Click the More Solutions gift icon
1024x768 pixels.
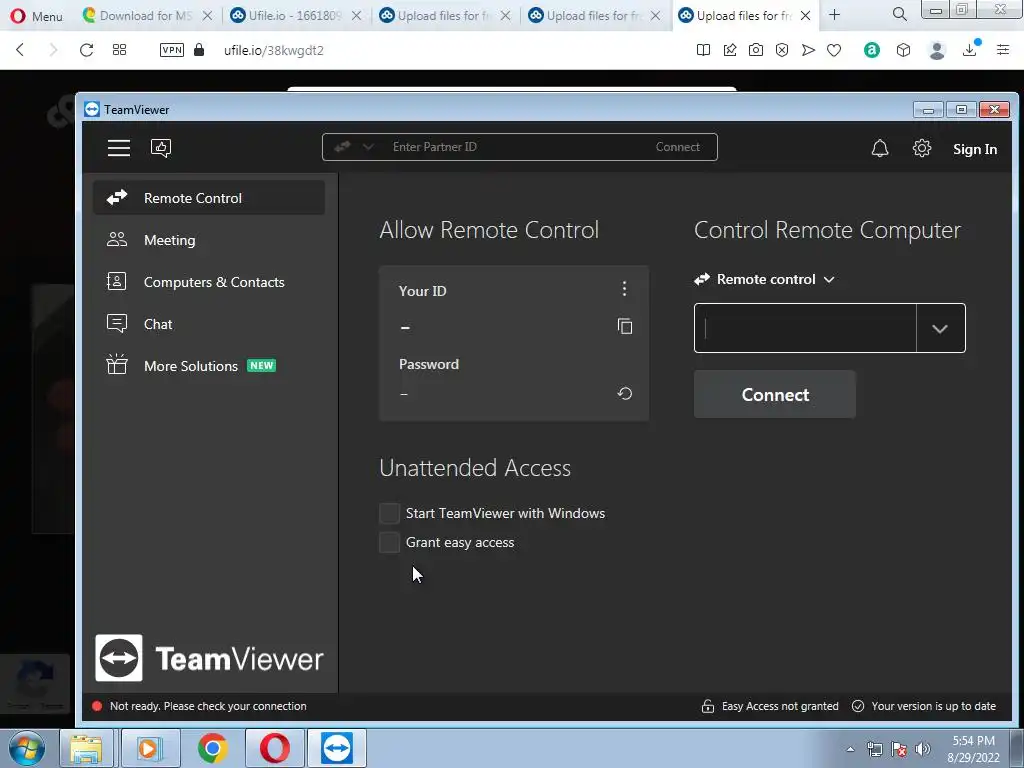117,364
